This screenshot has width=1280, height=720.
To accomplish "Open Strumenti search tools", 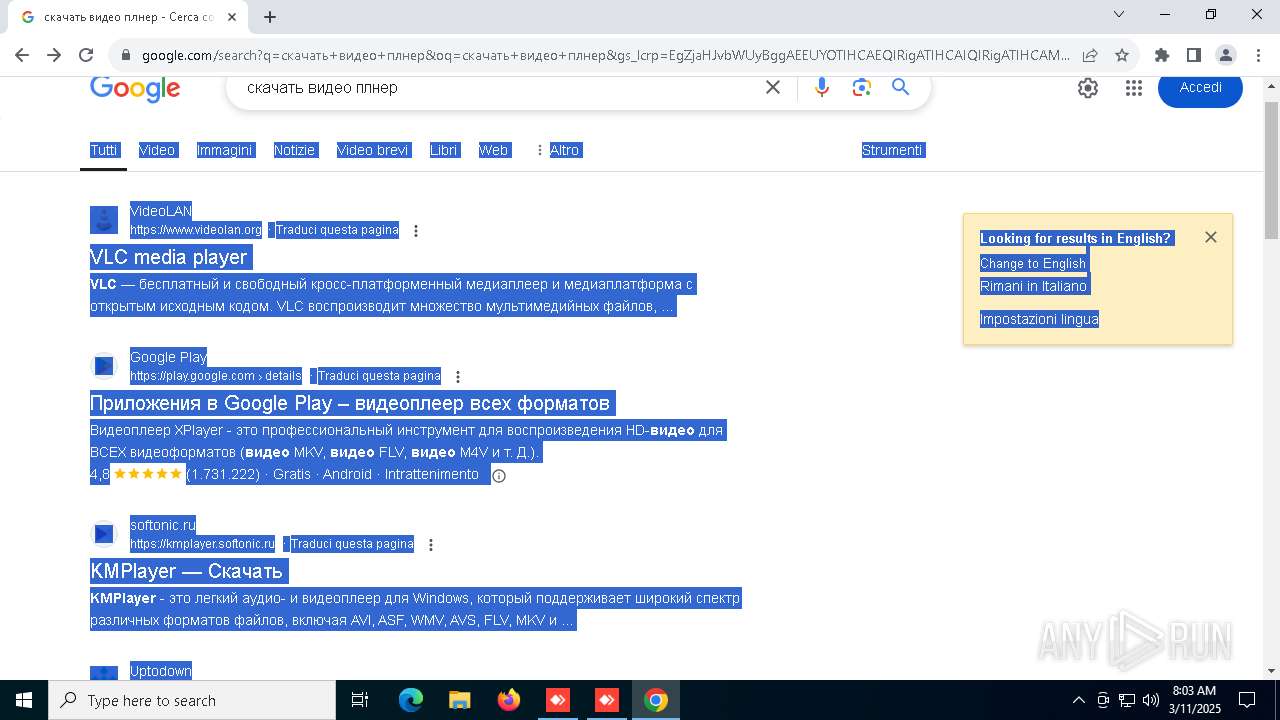I will click(x=892, y=150).
